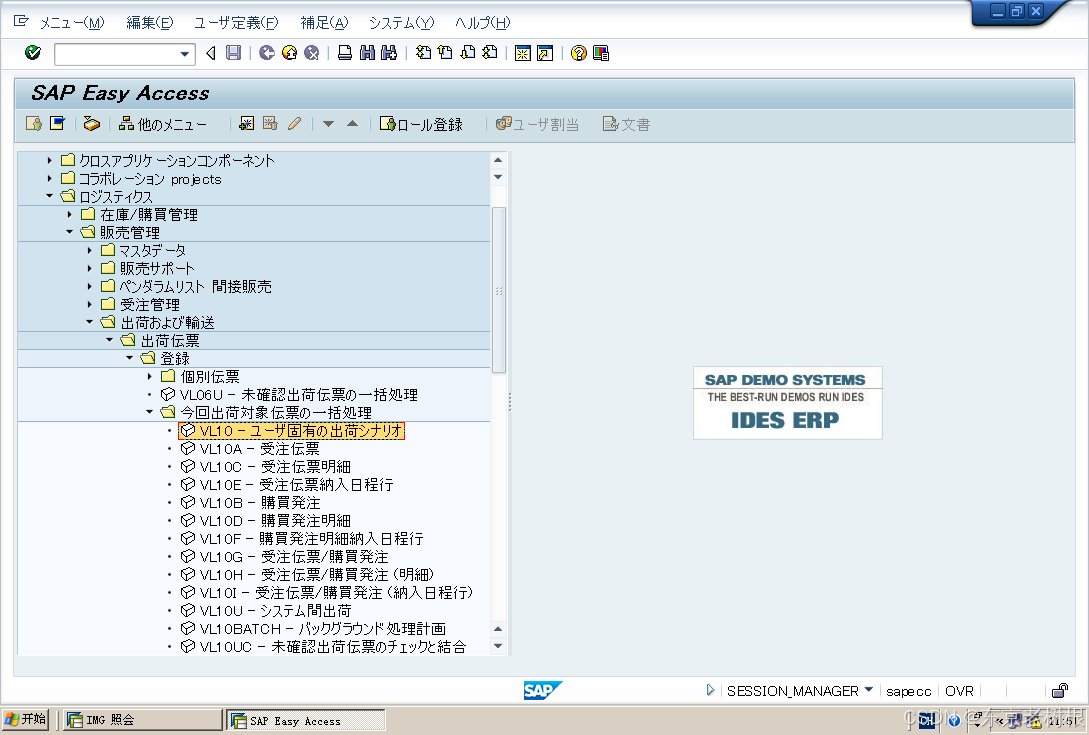Expand the クロスアプリケーションコンポーネント folder
Viewport: 1089px width, 735px height.
coord(49,160)
